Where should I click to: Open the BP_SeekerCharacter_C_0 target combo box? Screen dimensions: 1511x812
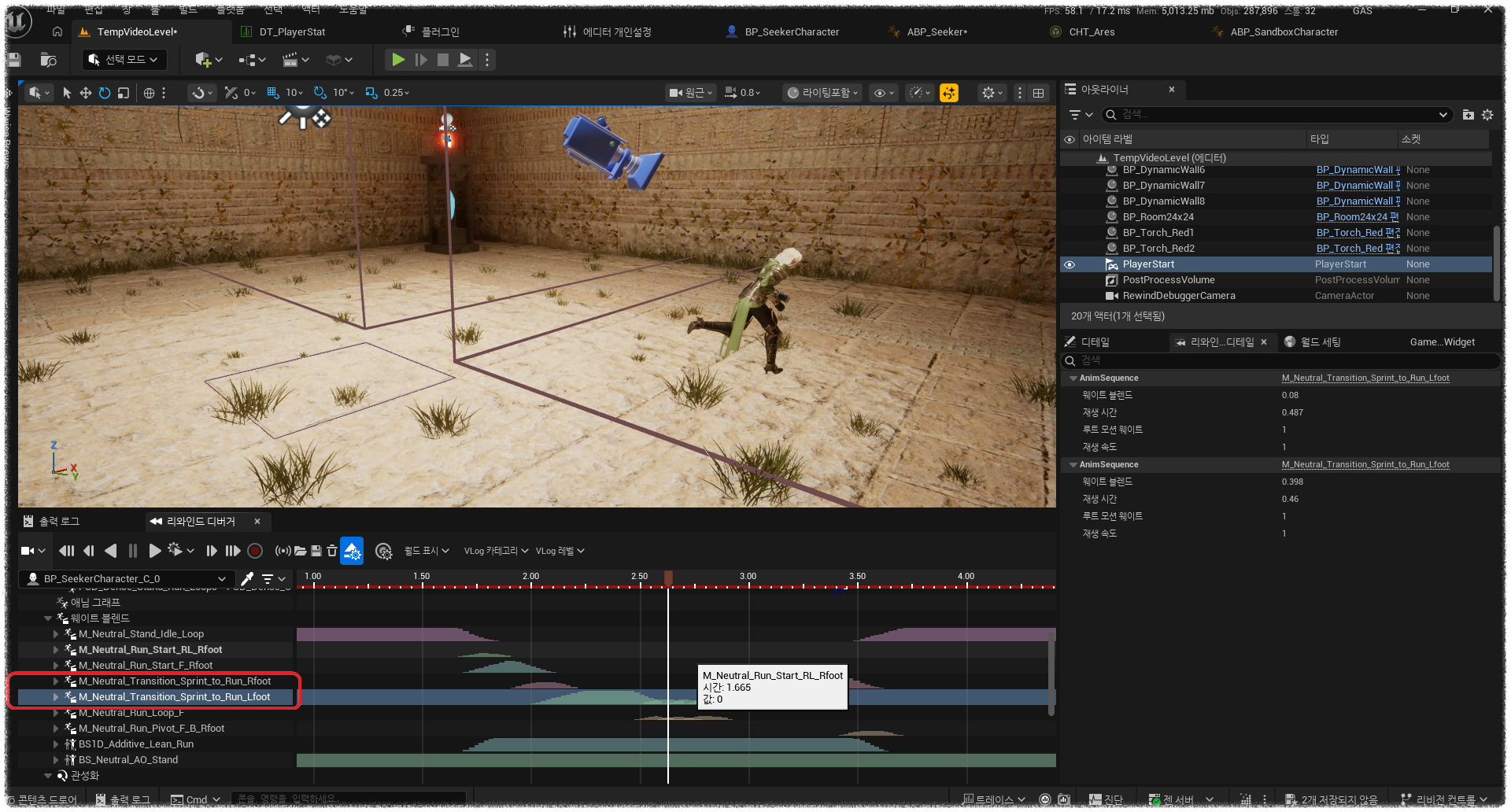click(127, 579)
